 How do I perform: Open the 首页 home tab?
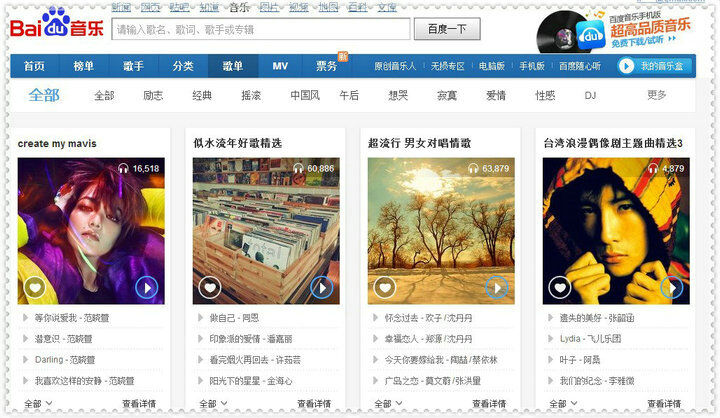coord(34,66)
